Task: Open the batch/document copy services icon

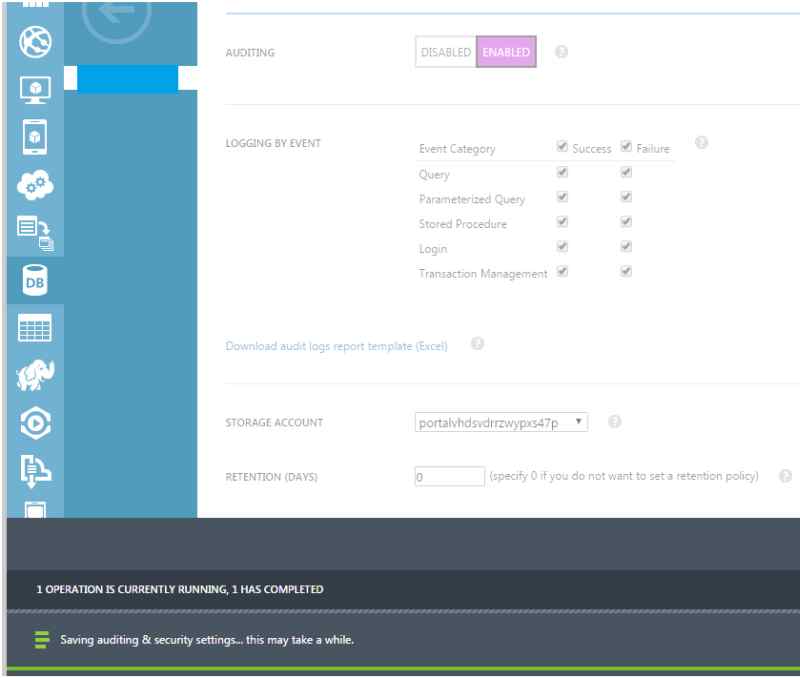Action: (35, 233)
